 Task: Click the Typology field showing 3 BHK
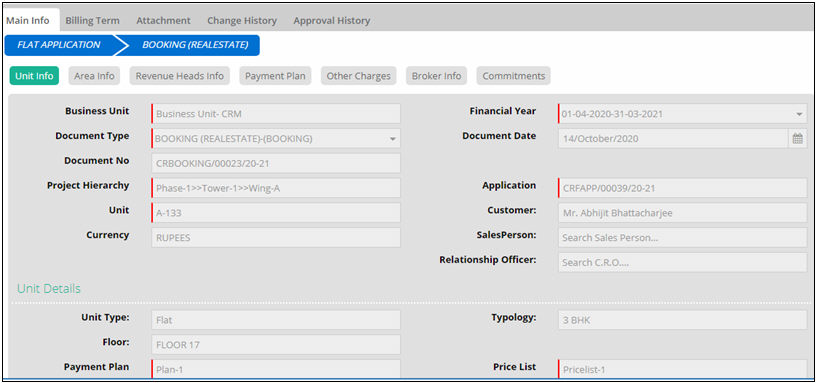tap(683, 320)
